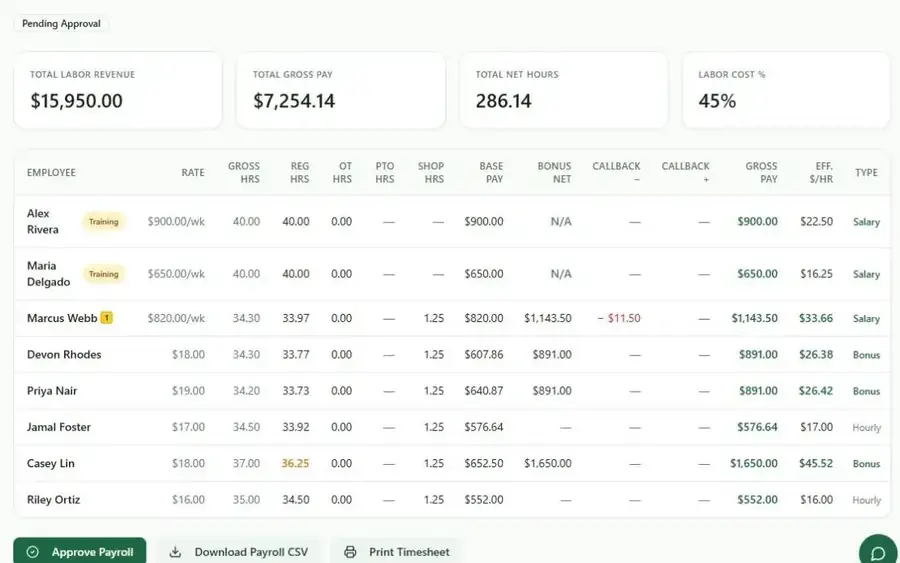Download Payroll CSV button
This screenshot has width=900, height=563.
pyautogui.click(x=239, y=552)
